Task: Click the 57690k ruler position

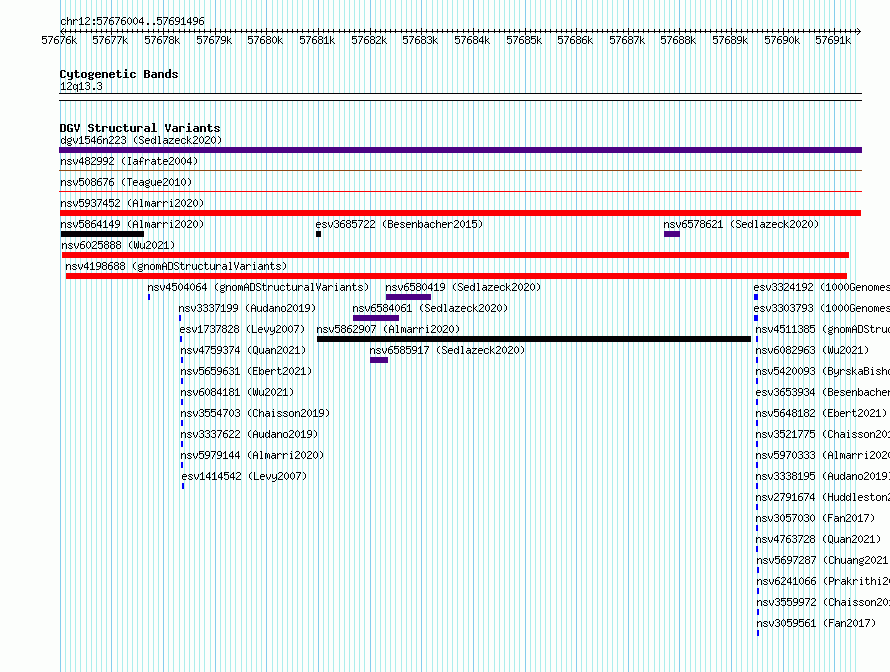Action: tap(782, 40)
